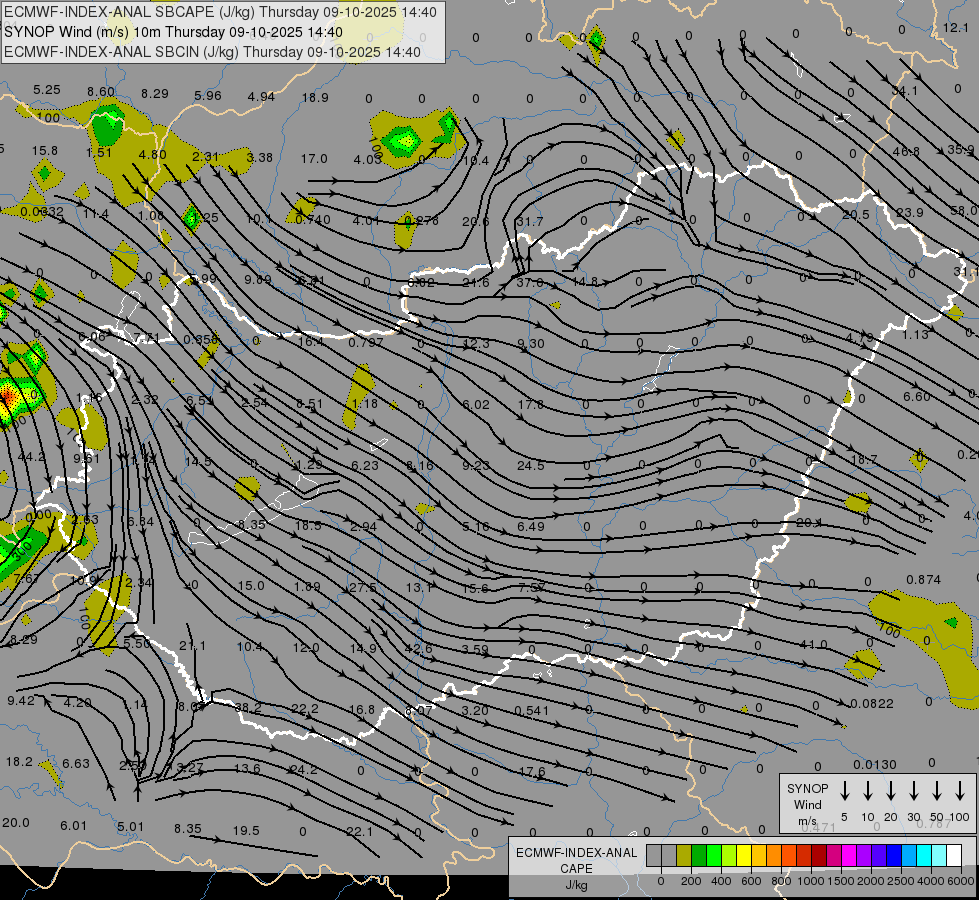Image resolution: width=979 pixels, height=900 pixels.
Task: Click the bright cyan CAPE legend swatch
Action: coord(924,856)
